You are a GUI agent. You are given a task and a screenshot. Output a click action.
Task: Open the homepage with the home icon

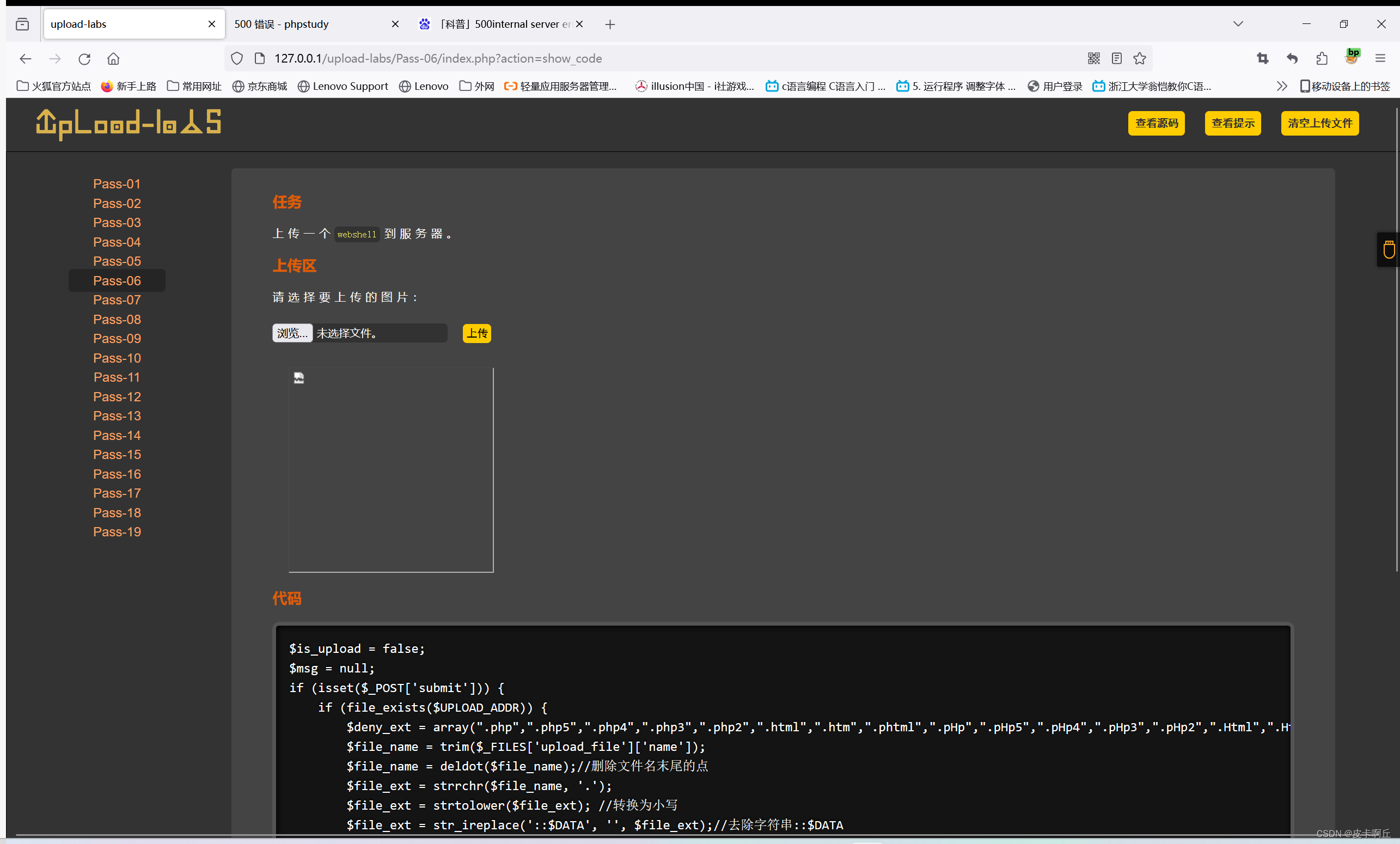click(x=113, y=58)
